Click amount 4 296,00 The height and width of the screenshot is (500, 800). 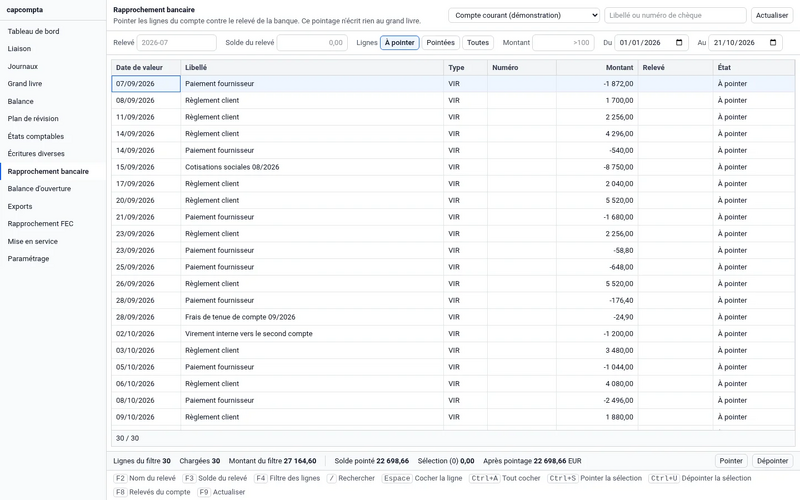coord(619,134)
